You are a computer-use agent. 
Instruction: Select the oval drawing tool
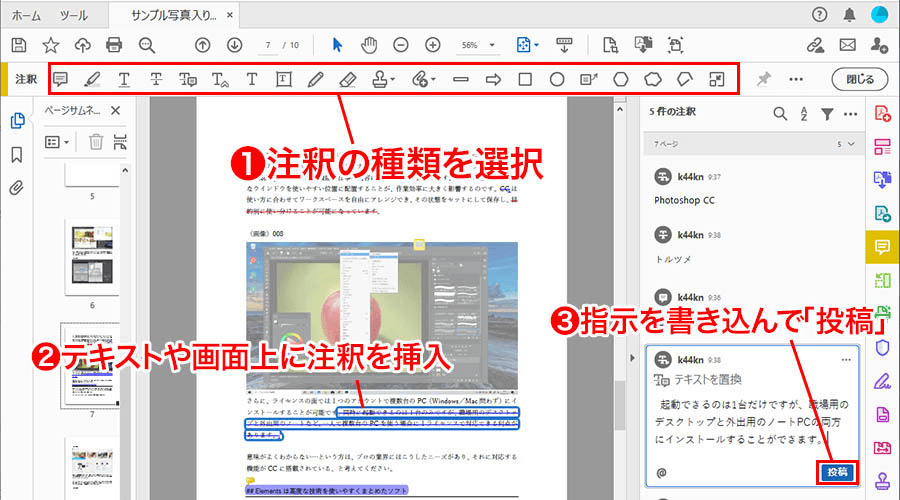click(x=557, y=79)
